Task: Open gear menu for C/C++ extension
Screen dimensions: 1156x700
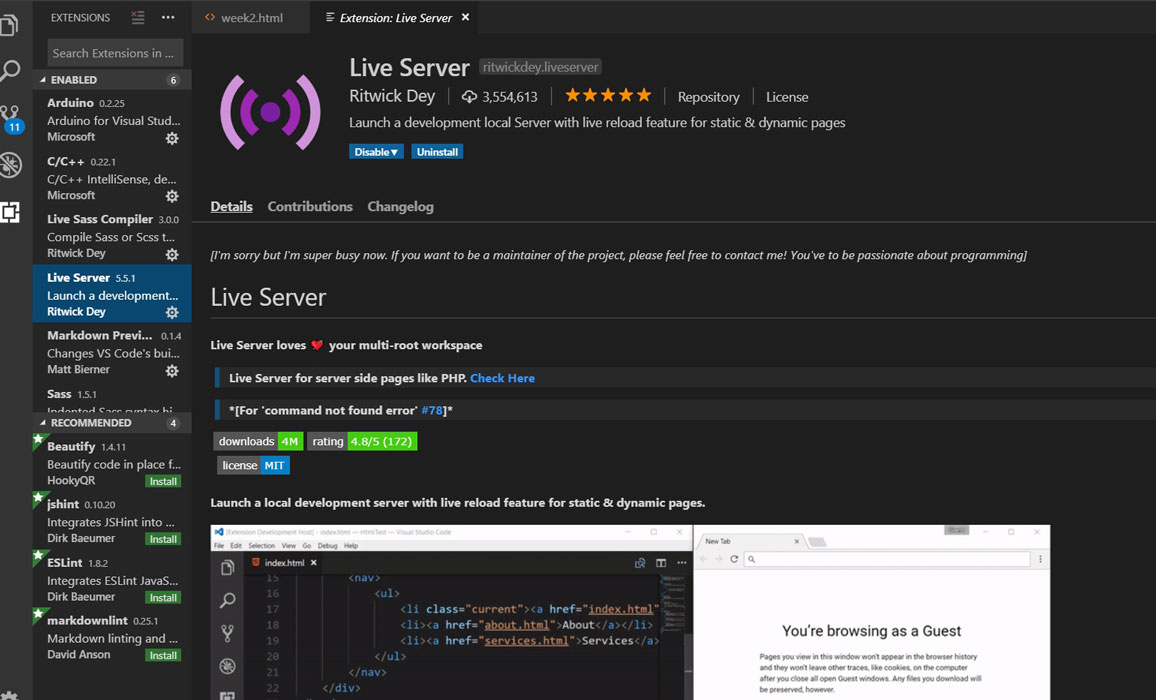Action: click(x=172, y=196)
